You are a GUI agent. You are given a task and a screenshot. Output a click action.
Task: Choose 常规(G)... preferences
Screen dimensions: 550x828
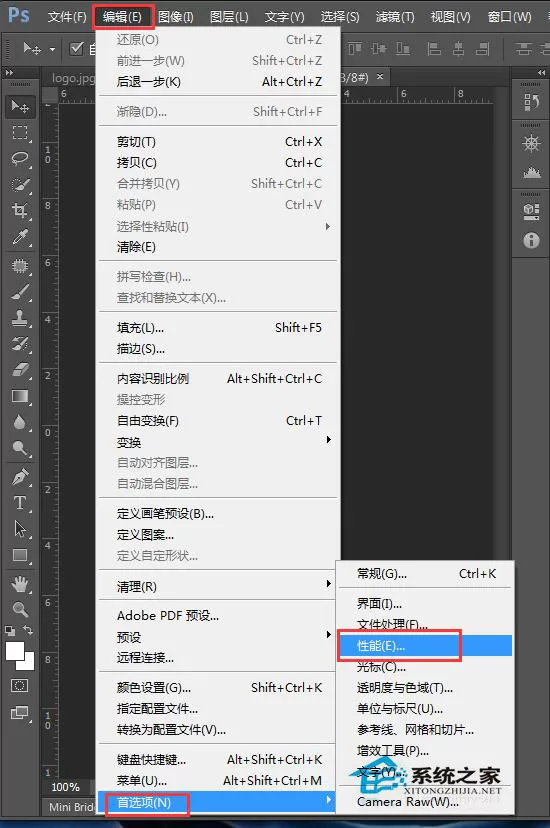425,573
